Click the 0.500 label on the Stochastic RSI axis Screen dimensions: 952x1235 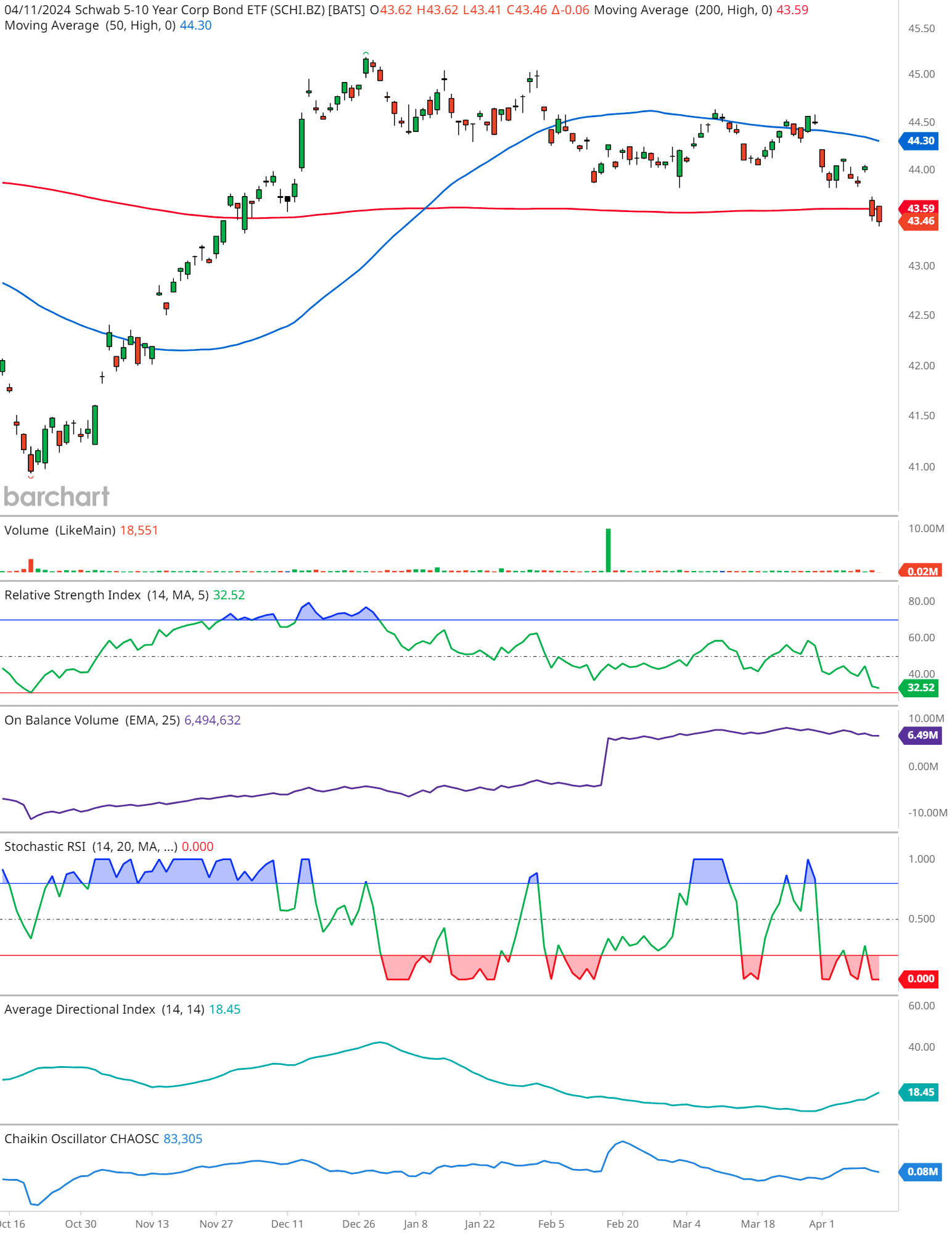click(x=921, y=919)
